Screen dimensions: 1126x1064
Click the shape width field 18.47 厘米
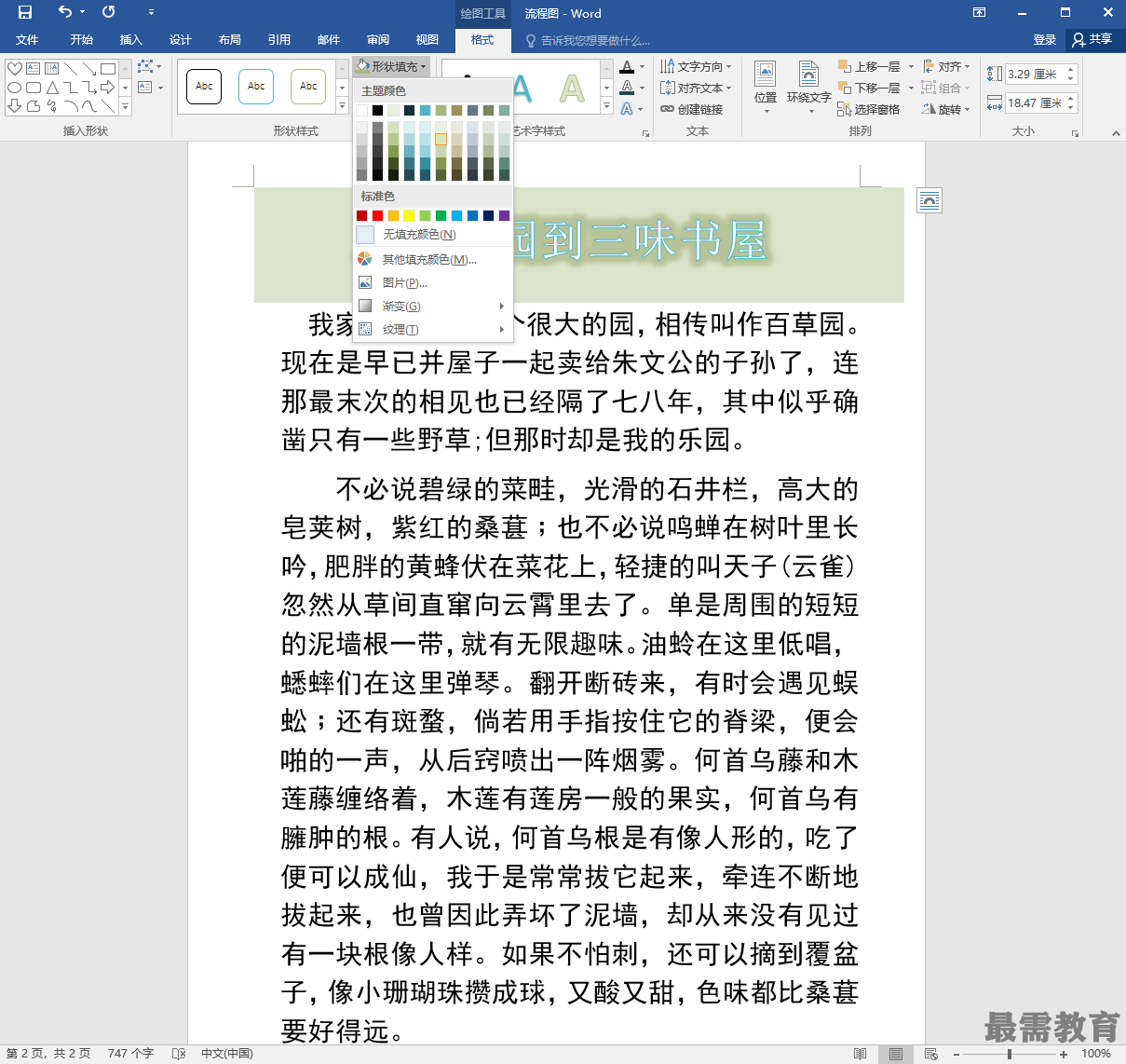pos(1036,102)
